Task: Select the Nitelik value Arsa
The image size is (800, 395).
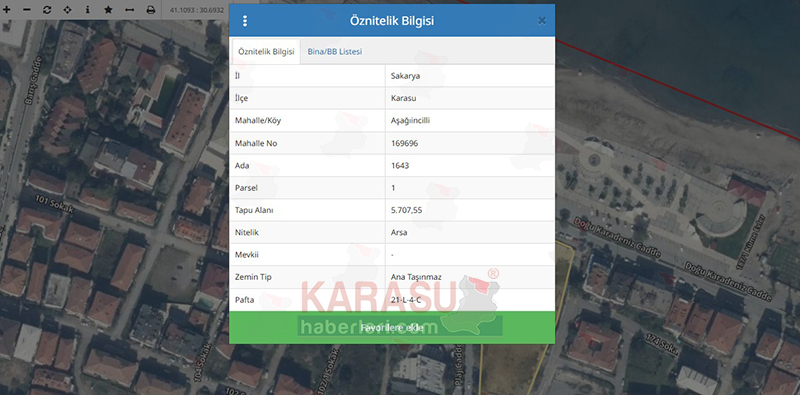Action: [x=399, y=232]
